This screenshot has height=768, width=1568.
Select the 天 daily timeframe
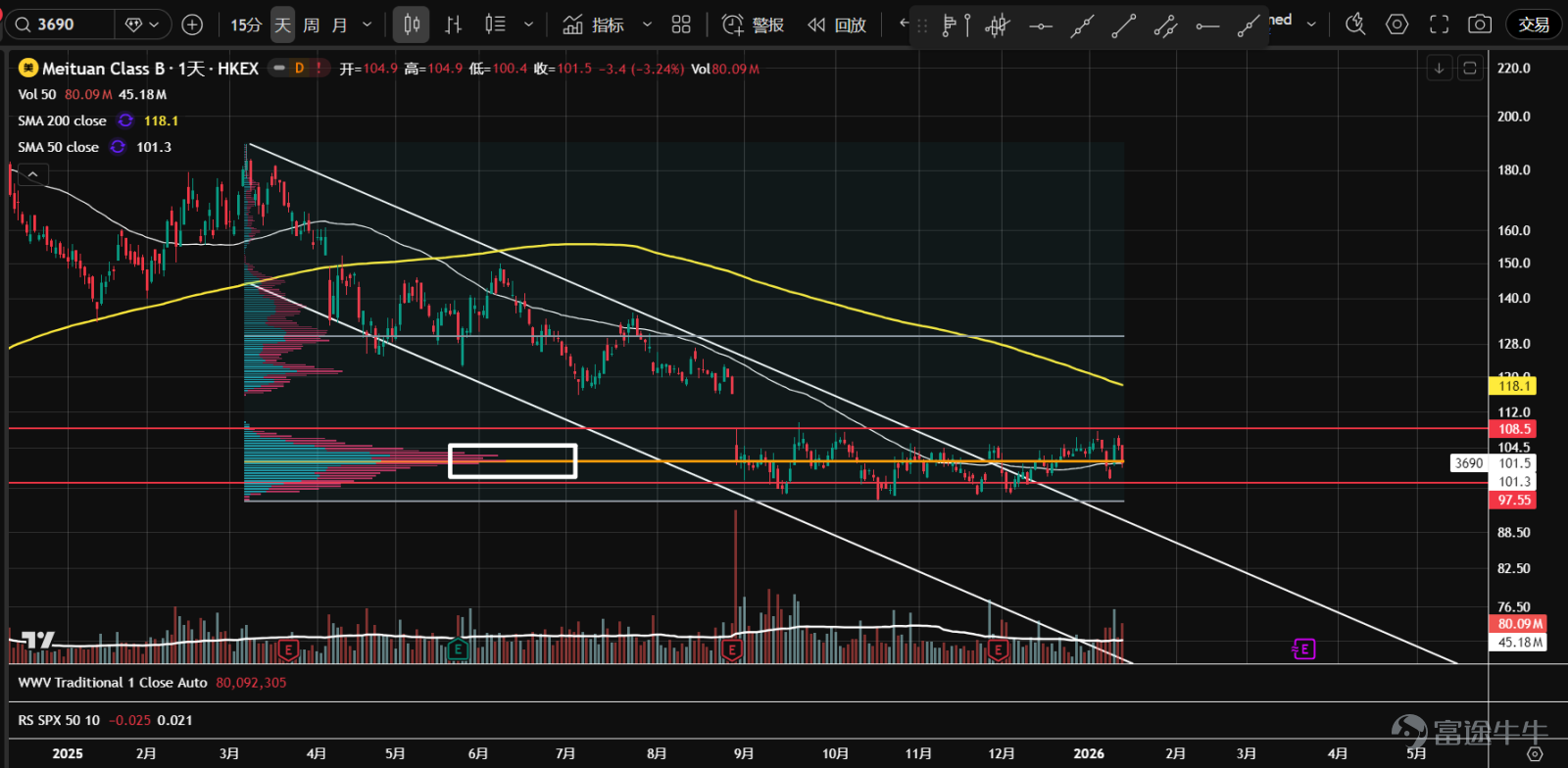pos(282,24)
